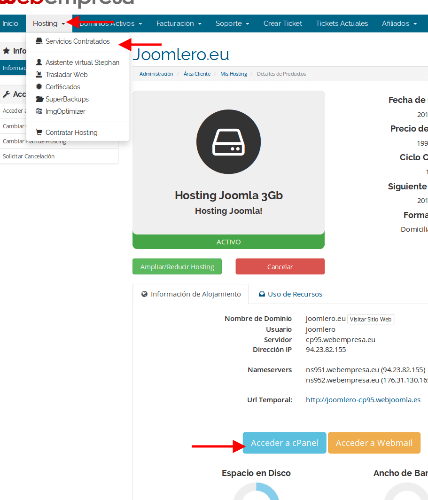This screenshot has width=428, height=500.
Task: Switch to Uso de Recursos tab
Action: point(290,294)
